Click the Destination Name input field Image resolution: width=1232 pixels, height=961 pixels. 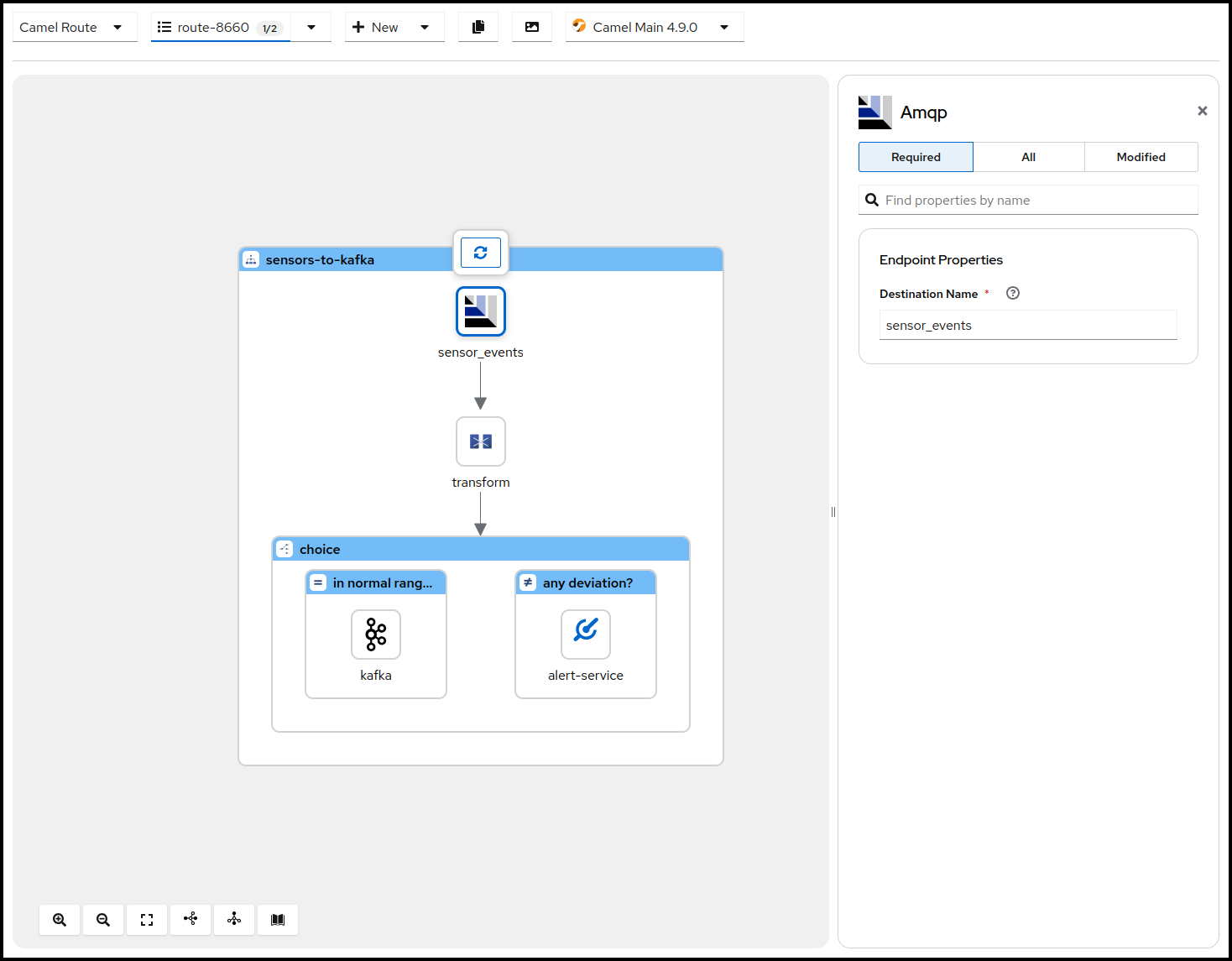[x=1028, y=326]
